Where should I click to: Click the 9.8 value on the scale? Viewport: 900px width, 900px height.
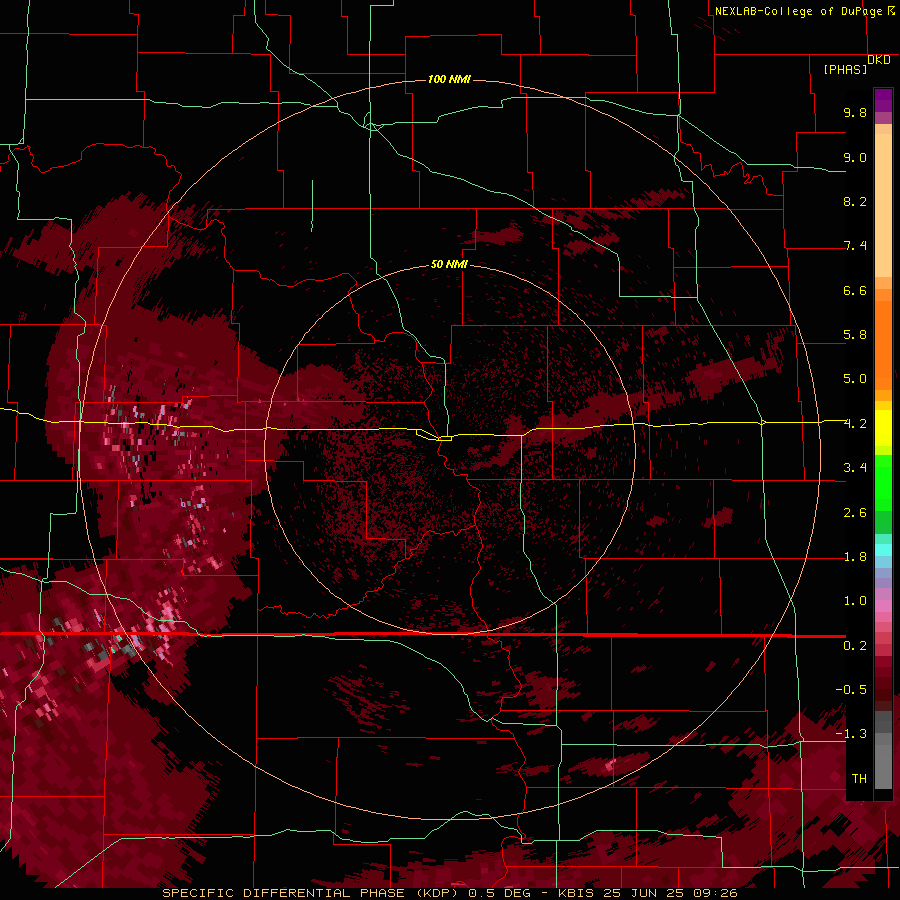point(855,112)
